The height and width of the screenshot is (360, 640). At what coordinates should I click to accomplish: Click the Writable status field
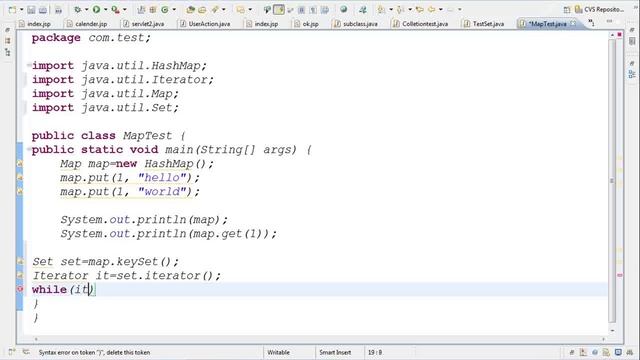click(x=279, y=352)
